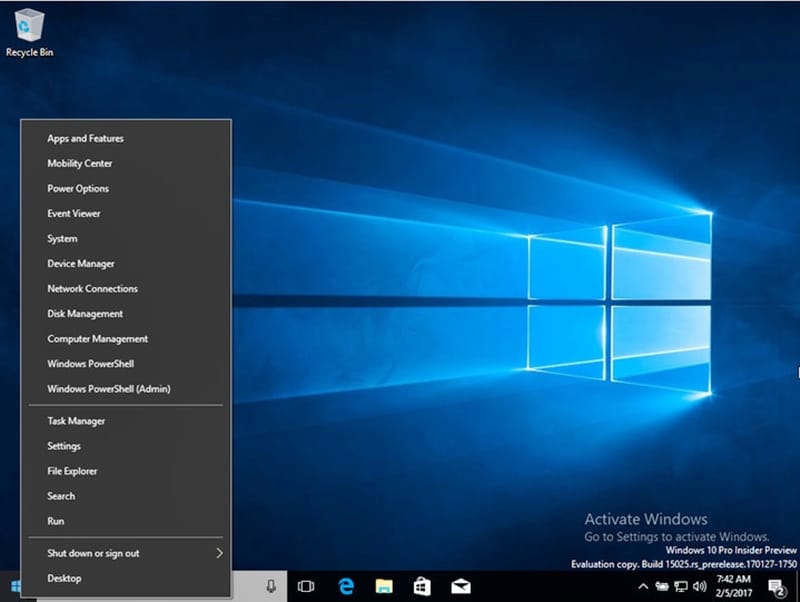800x602 pixels.
Task: Click the volume speaker tray icon
Action: point(699,586)
